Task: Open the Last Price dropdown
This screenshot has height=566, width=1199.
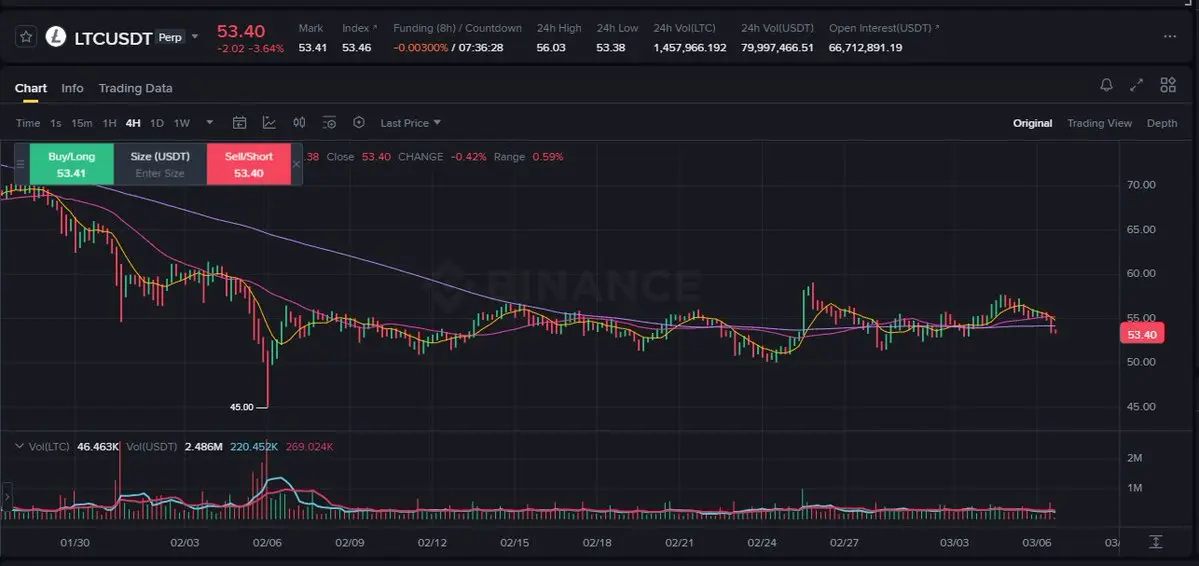Action: [411, 123]
